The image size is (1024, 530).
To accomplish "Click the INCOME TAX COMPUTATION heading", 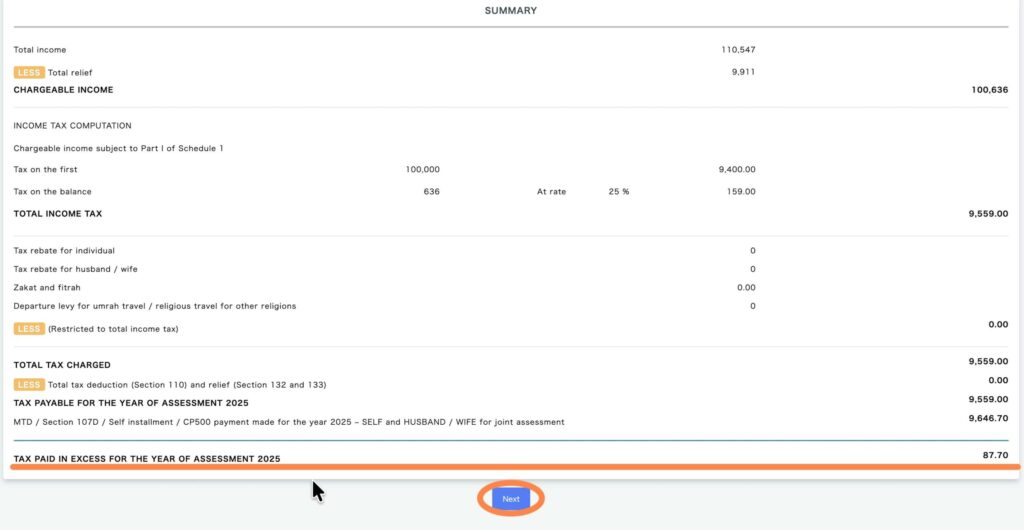I will click(x=72, y=126).
